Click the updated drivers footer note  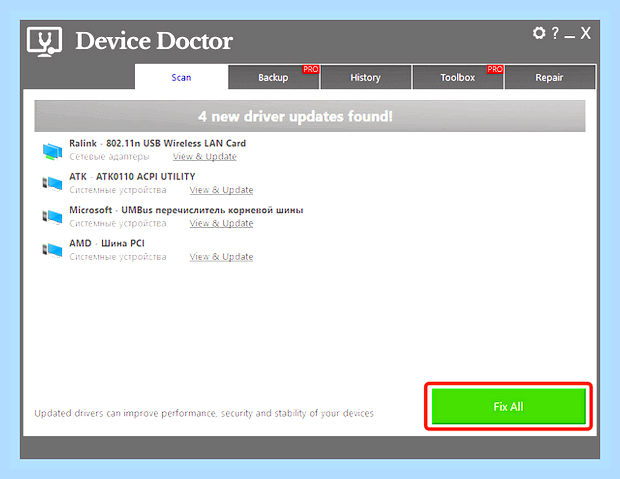(204, 413)
